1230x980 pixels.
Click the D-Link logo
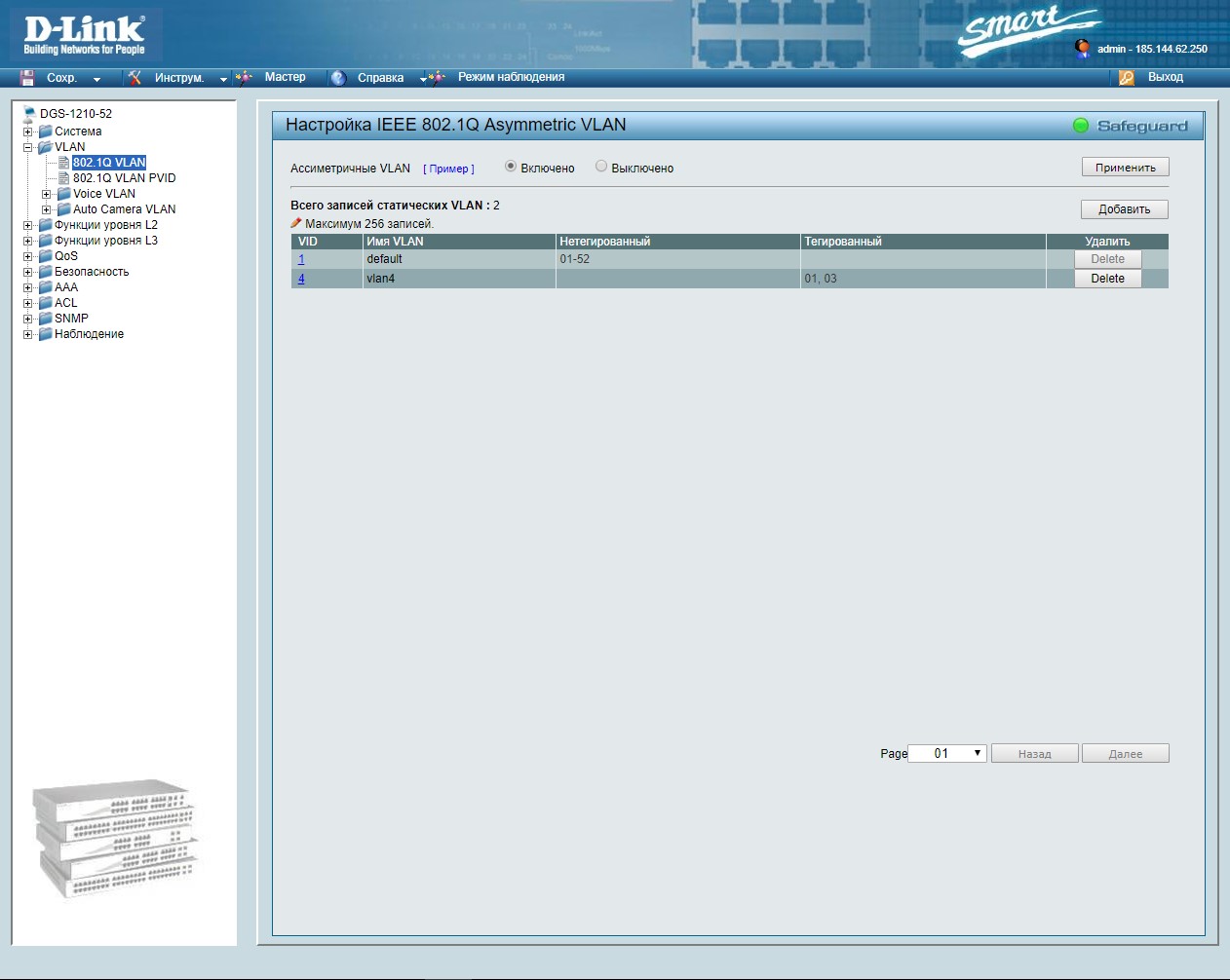85,36
